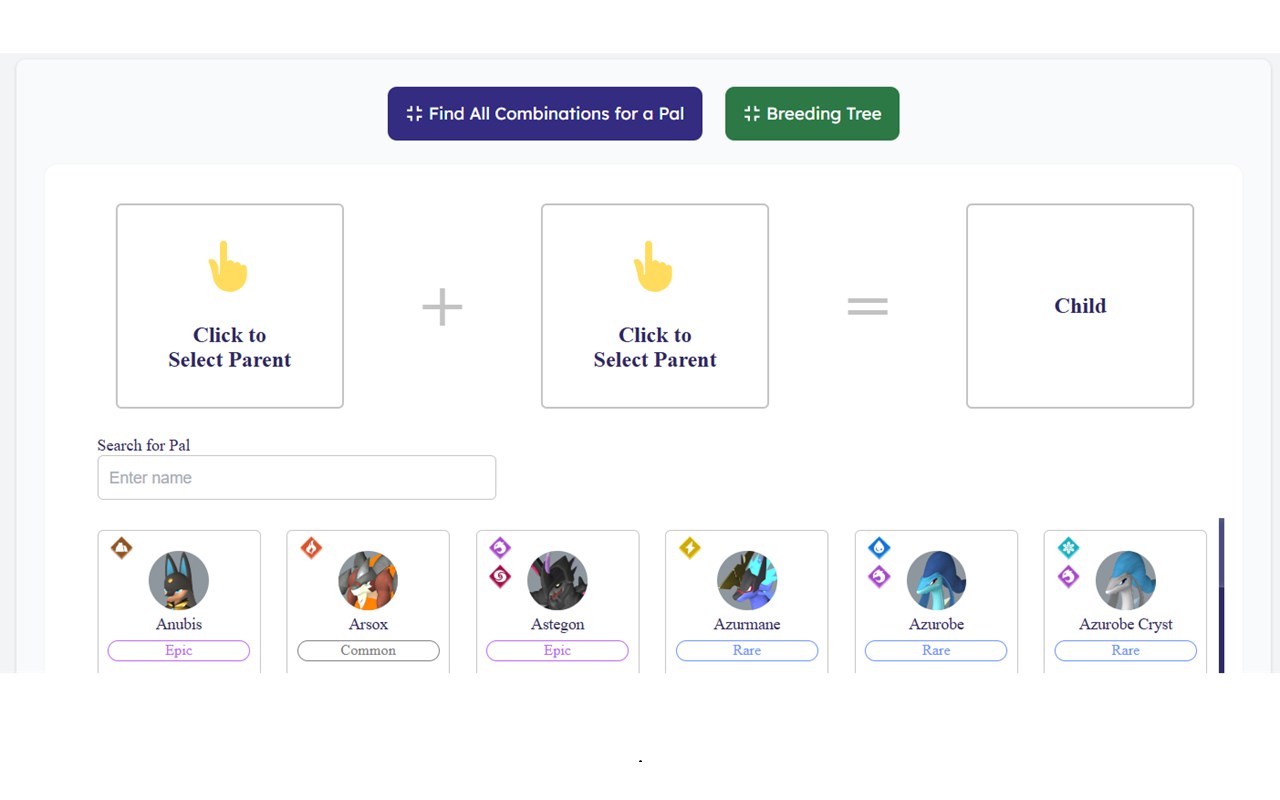Click Azurobe water element icon

pyautogui.click(x=879, y=548)
